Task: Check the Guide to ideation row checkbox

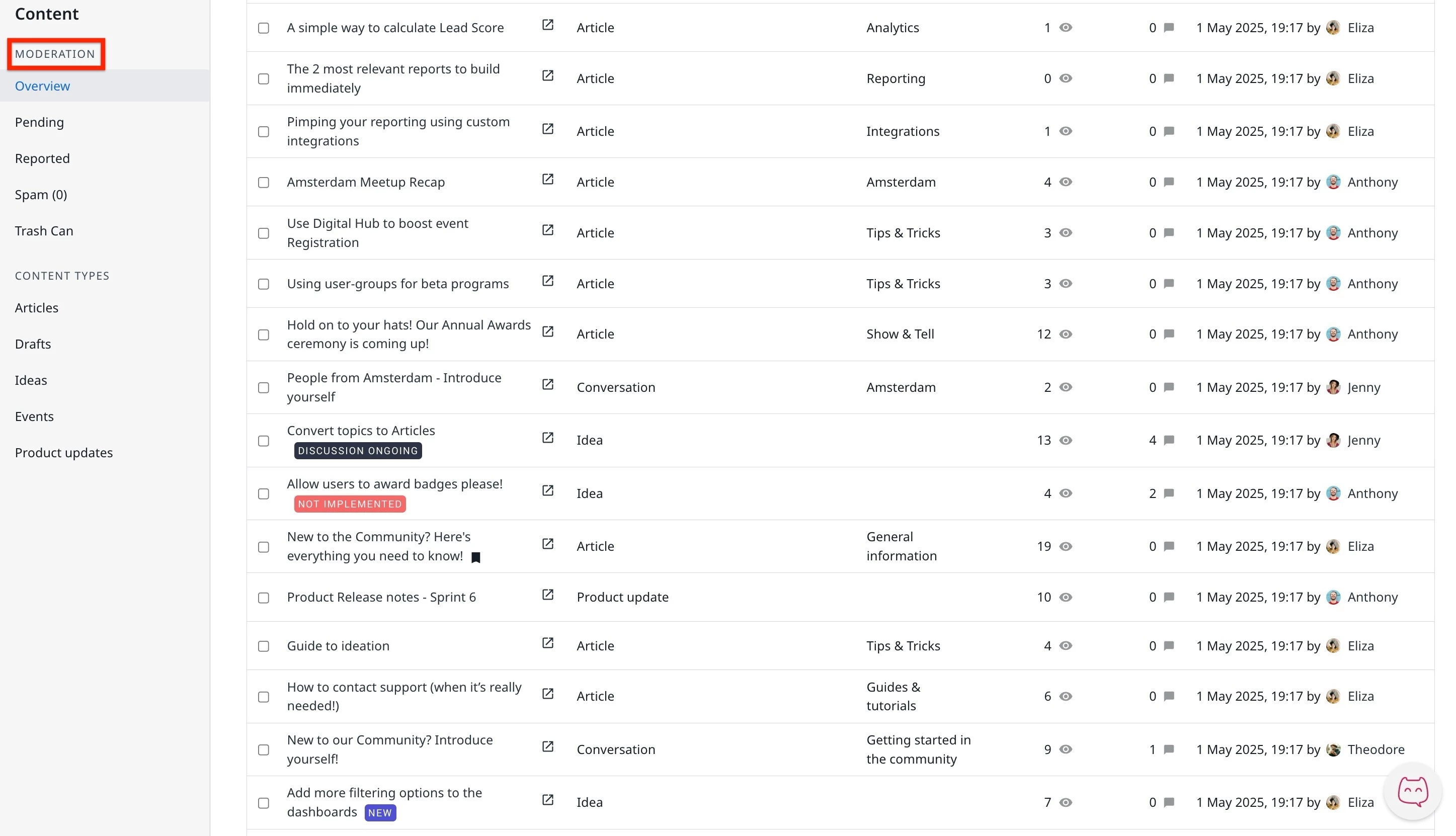Action: [x=264, y=646]
